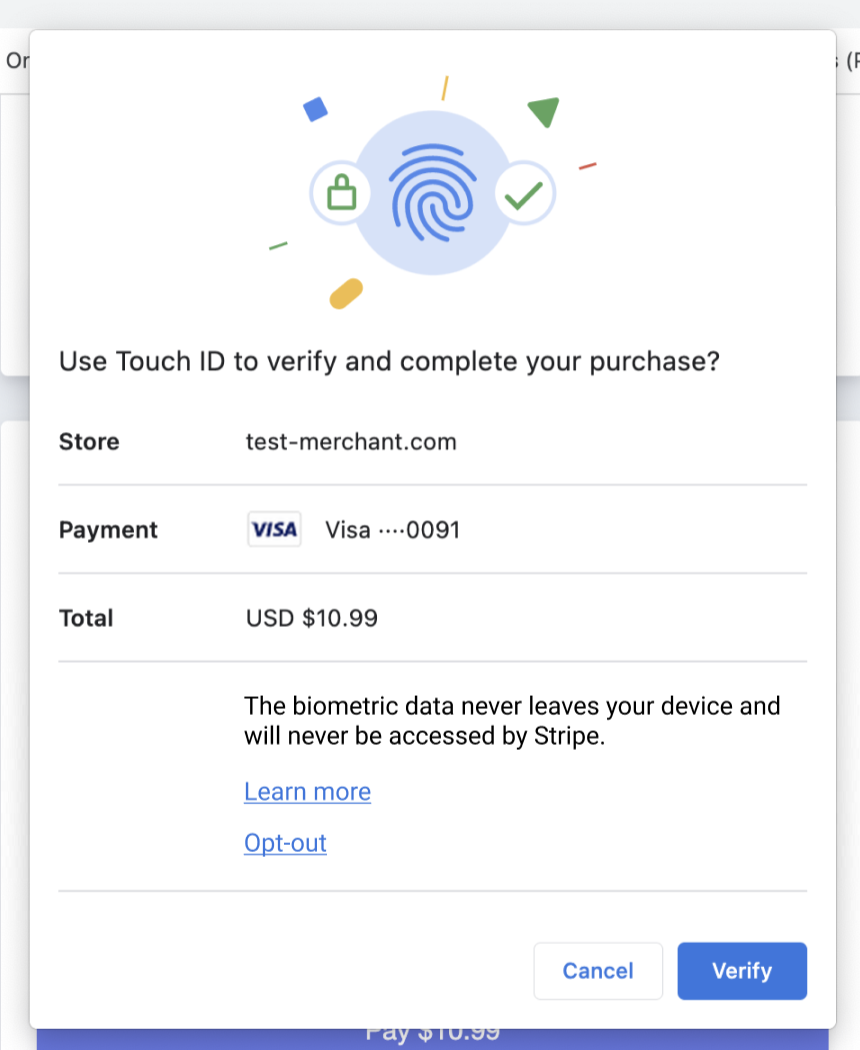Screen dimensions: 860x1050
Task: Click the fingerprint Touch ID icon
Action: (433, 193)
